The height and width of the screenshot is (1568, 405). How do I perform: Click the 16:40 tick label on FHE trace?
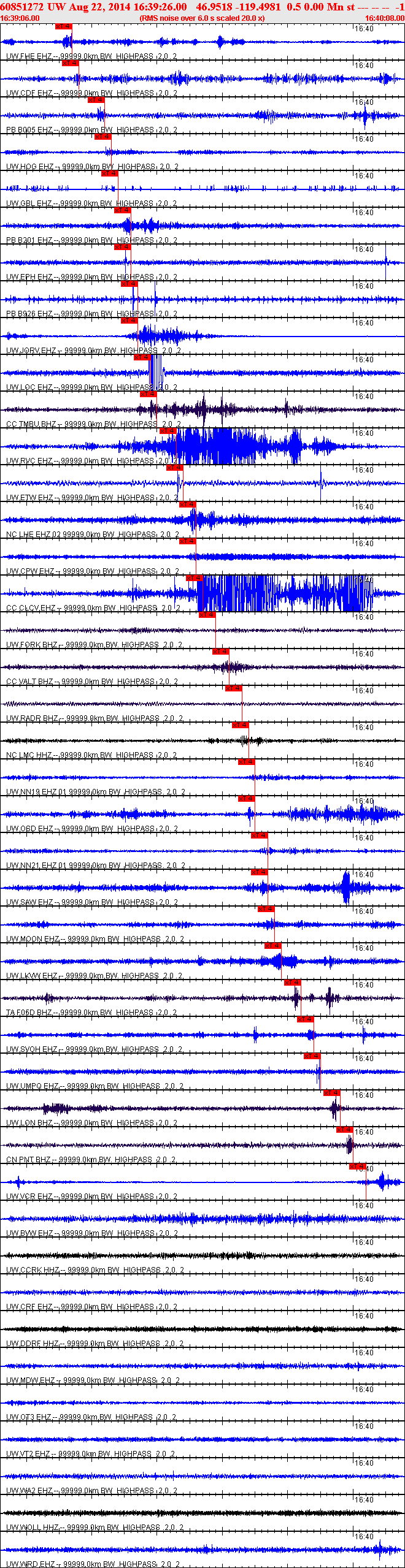(364, 29)
